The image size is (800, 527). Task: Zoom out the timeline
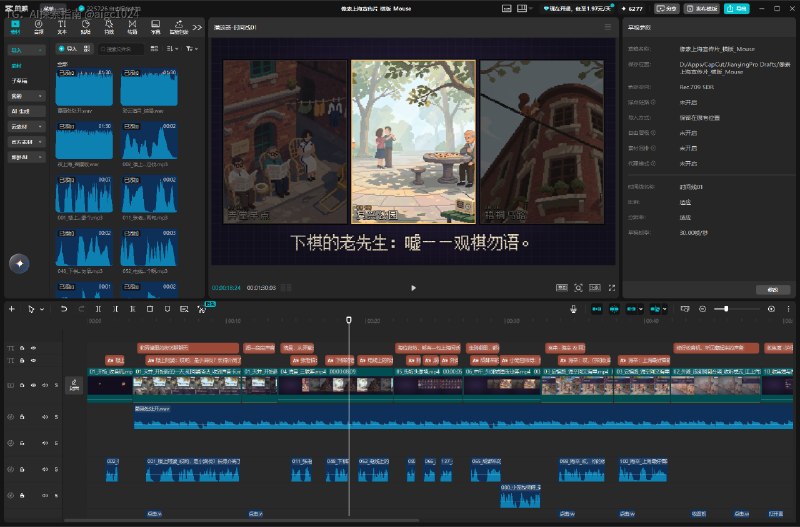pos(703,309)
